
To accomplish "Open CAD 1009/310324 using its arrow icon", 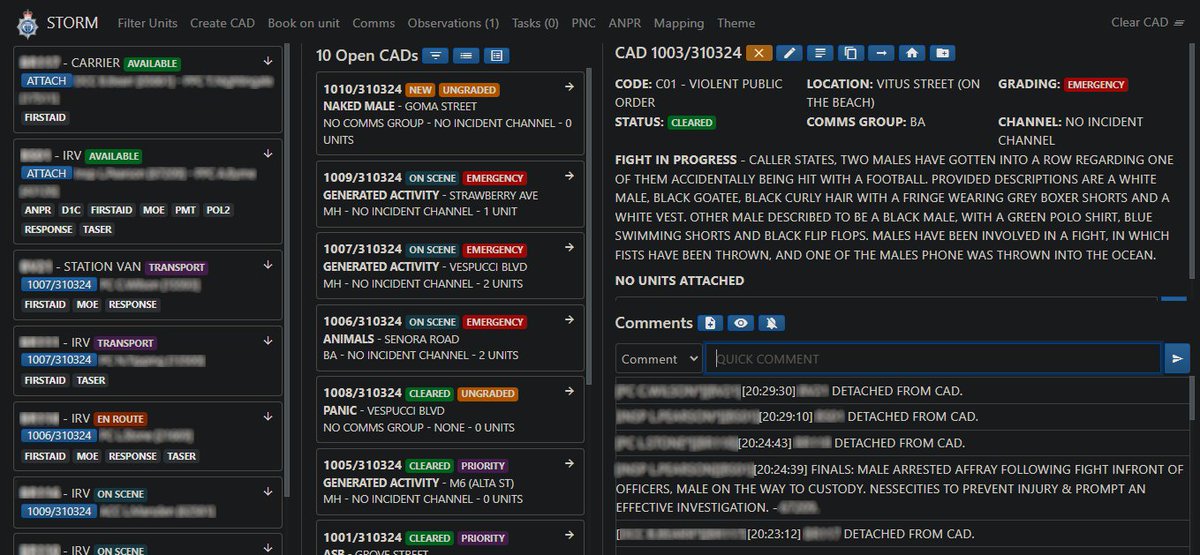I will (569, 176).
